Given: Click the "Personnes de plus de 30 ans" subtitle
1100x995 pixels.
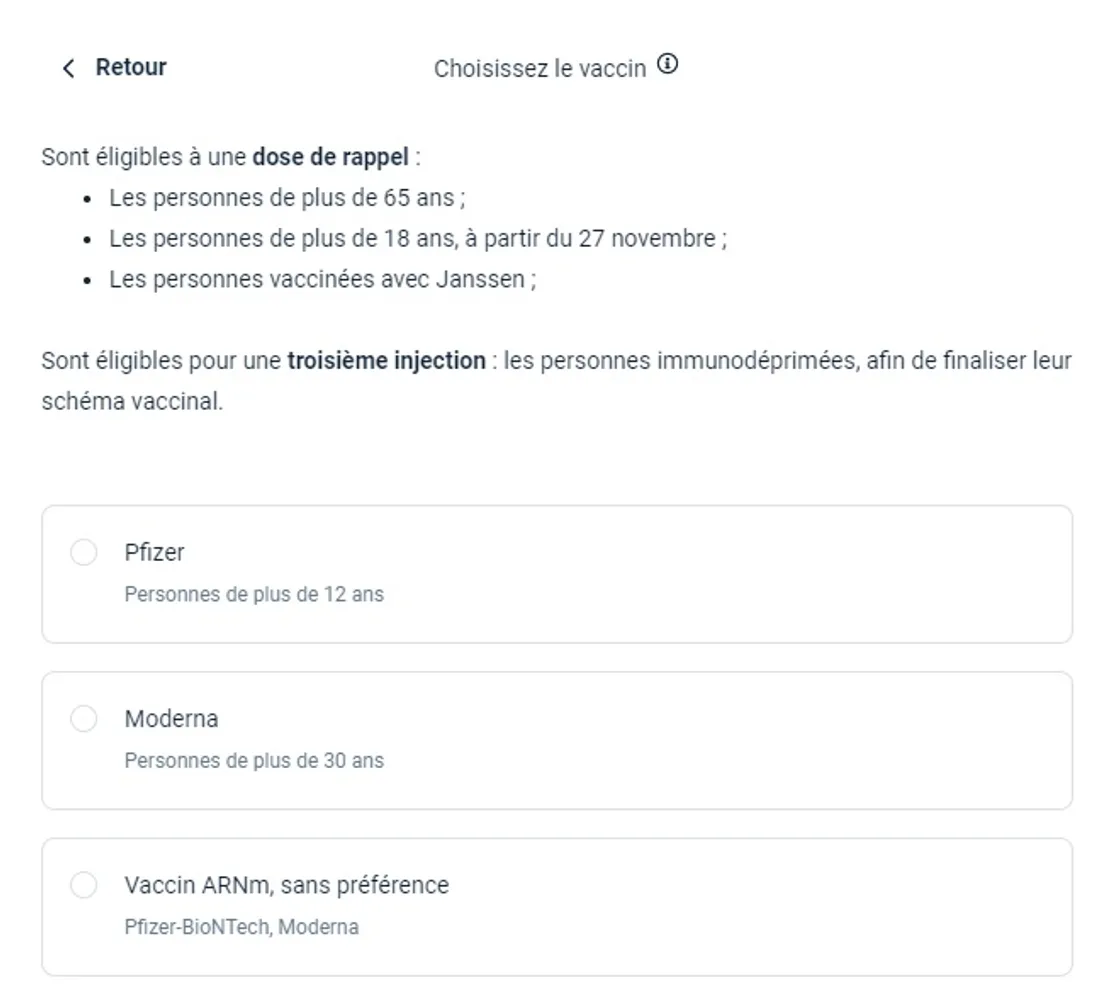Looking at the screenshot, I should coord(254,760).
